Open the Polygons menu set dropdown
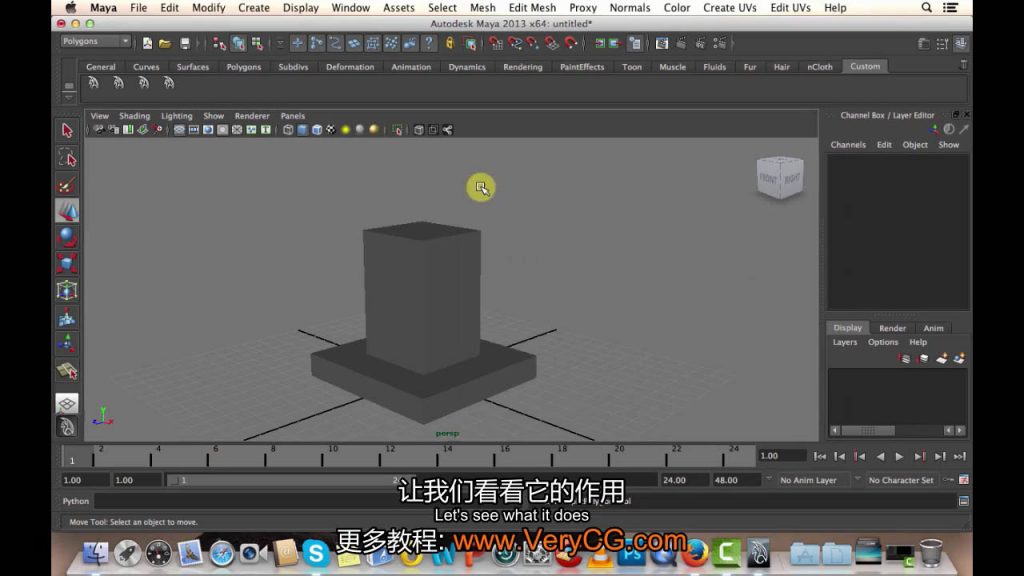The height and width of the screenshot is (576, 1024). (95, 41)
